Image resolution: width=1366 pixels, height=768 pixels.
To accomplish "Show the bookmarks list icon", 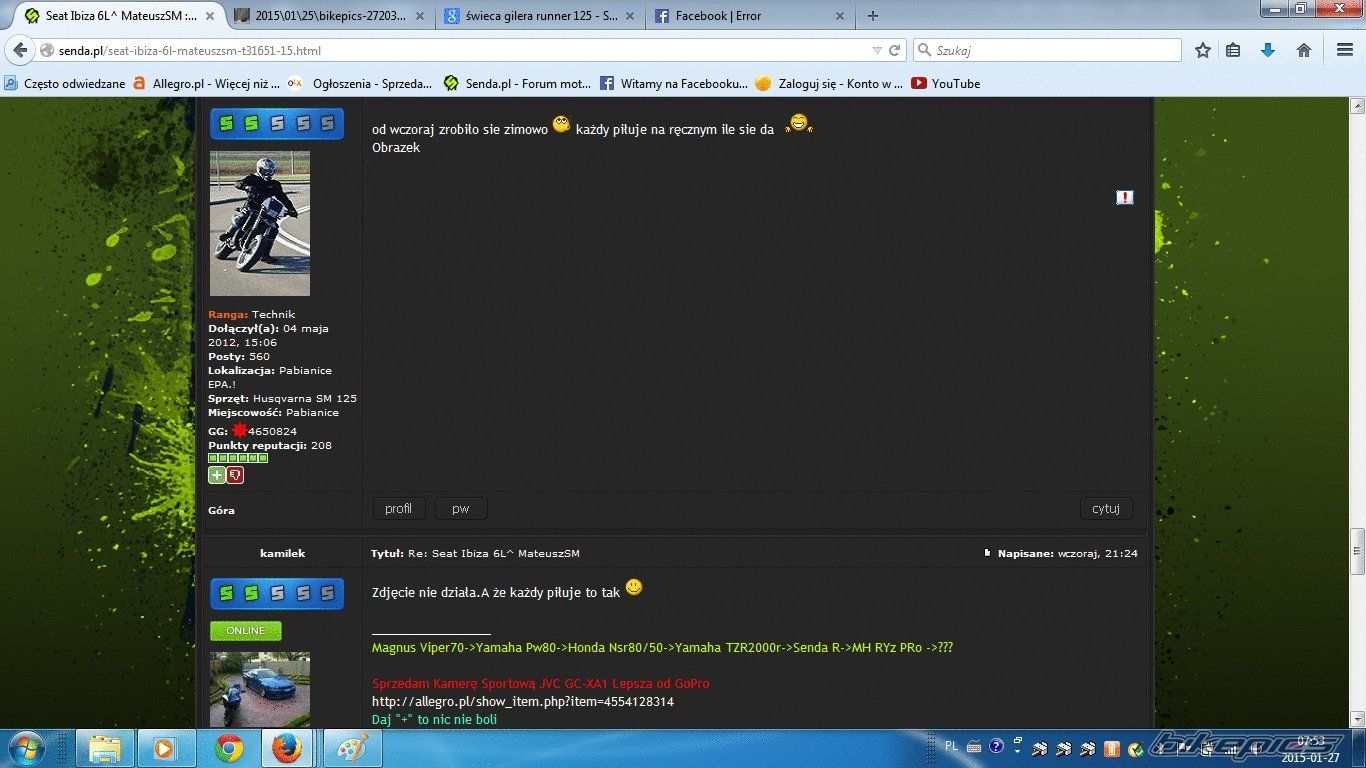I will [1233, 50].
